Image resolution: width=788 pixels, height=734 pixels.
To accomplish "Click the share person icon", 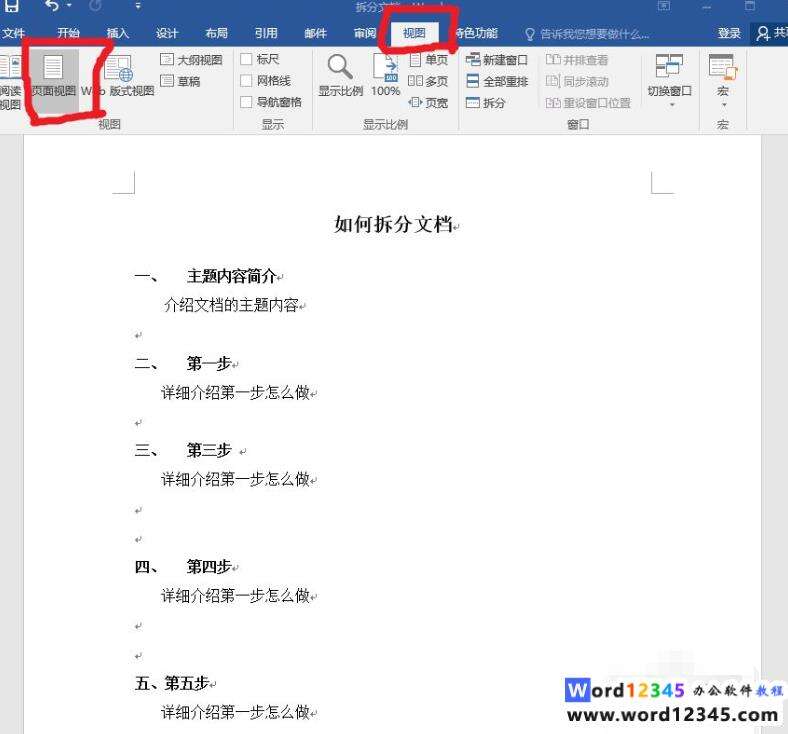I will coord(763,34).
